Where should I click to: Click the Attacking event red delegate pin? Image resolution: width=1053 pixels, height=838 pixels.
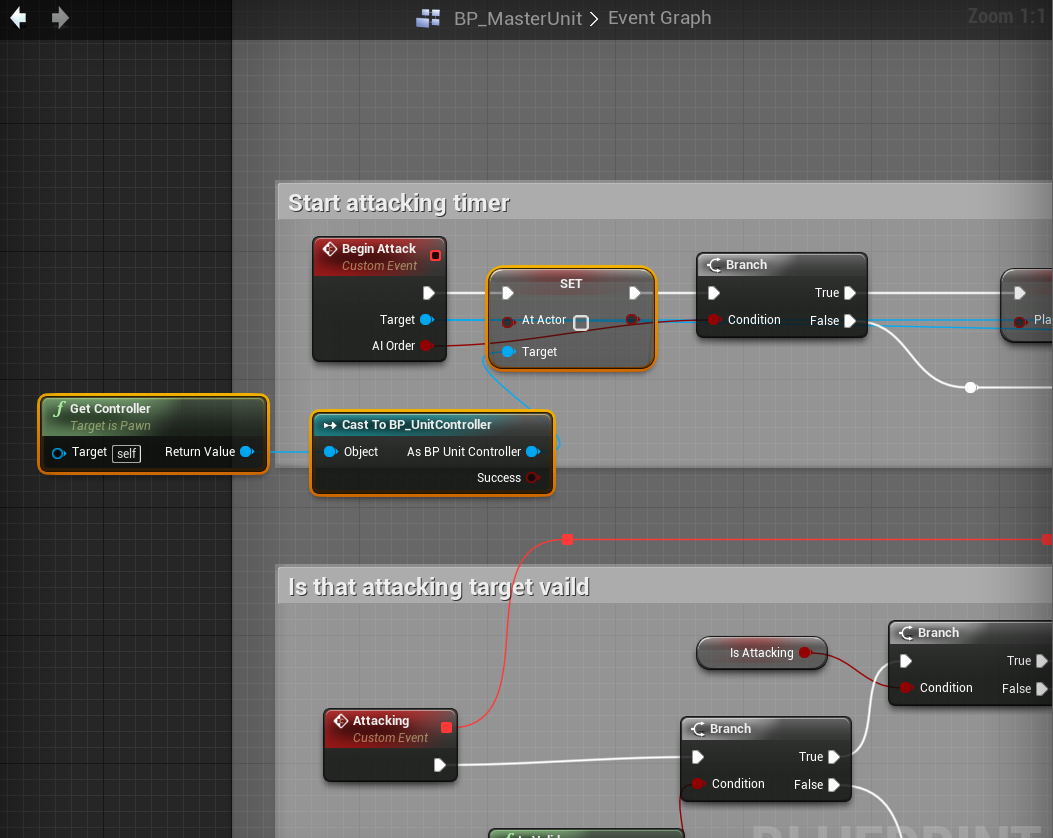click(x=446, y=727)
